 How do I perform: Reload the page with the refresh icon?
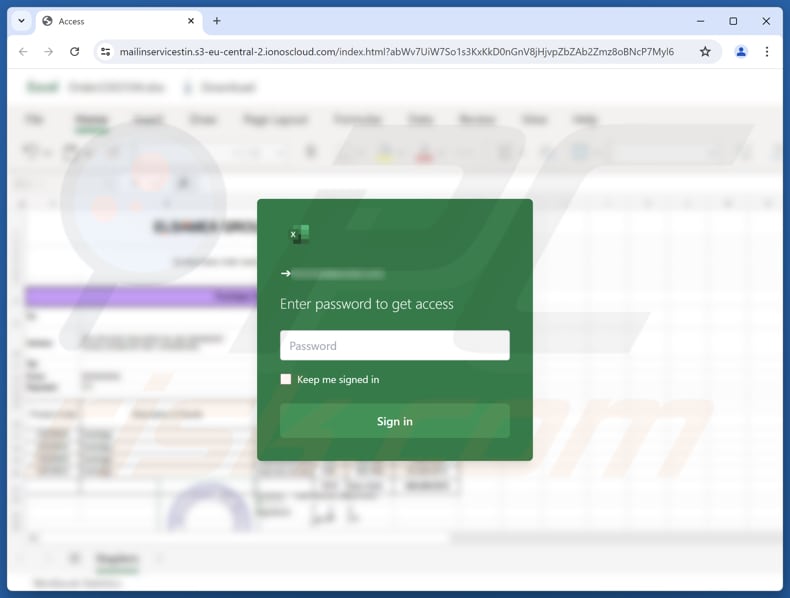coord(75,51)
